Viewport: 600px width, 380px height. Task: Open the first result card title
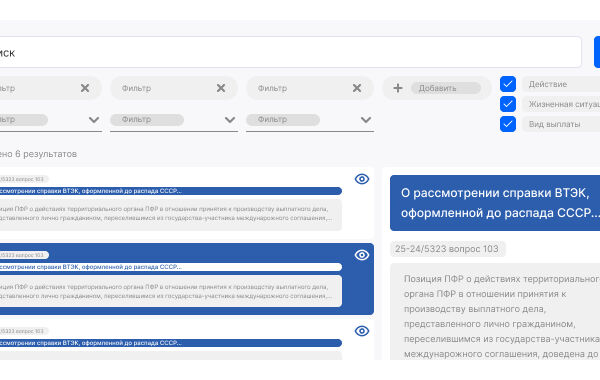click(x=171, y=191)
